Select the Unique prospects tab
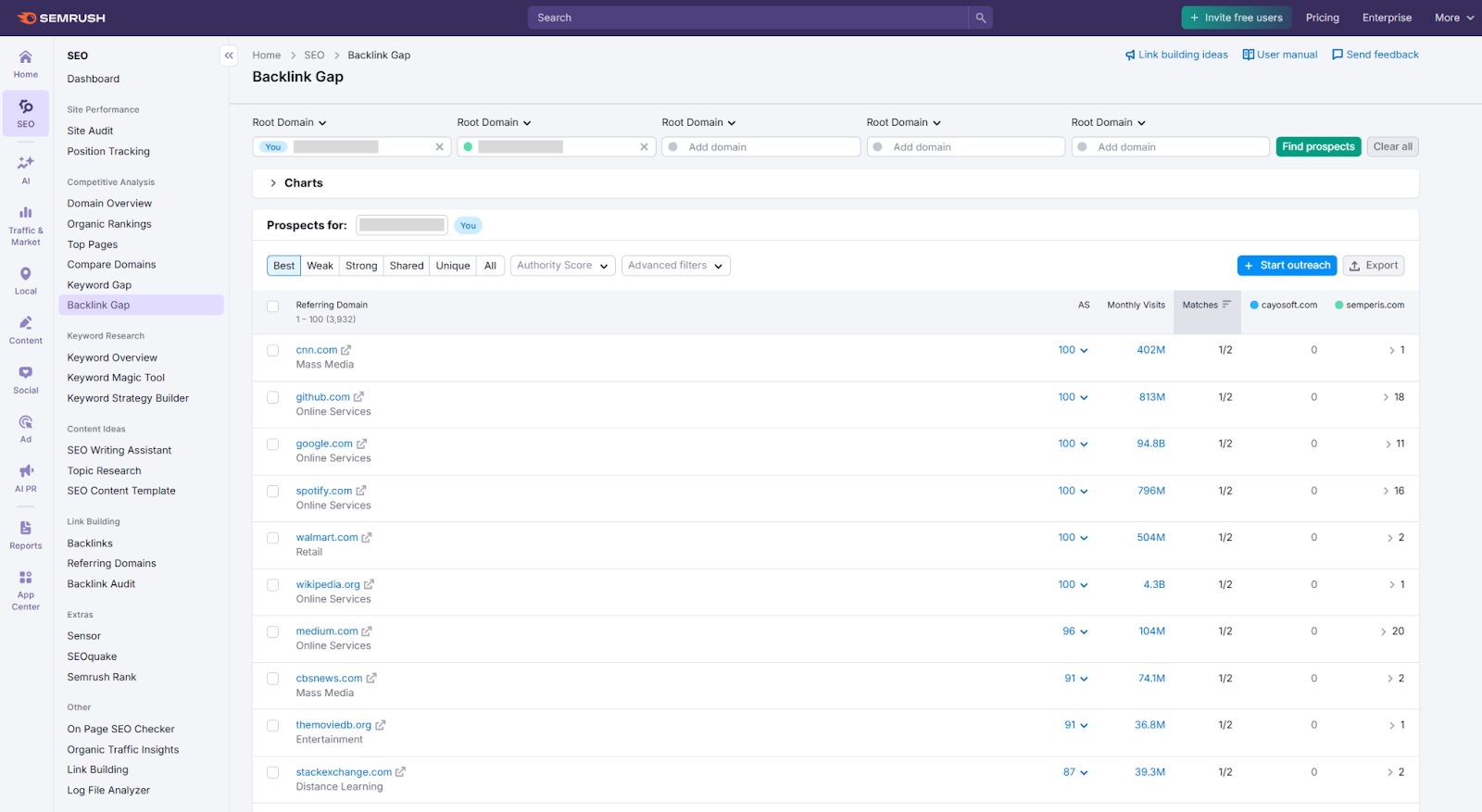This screenshot has height=812, width=1482. (453, 266)
